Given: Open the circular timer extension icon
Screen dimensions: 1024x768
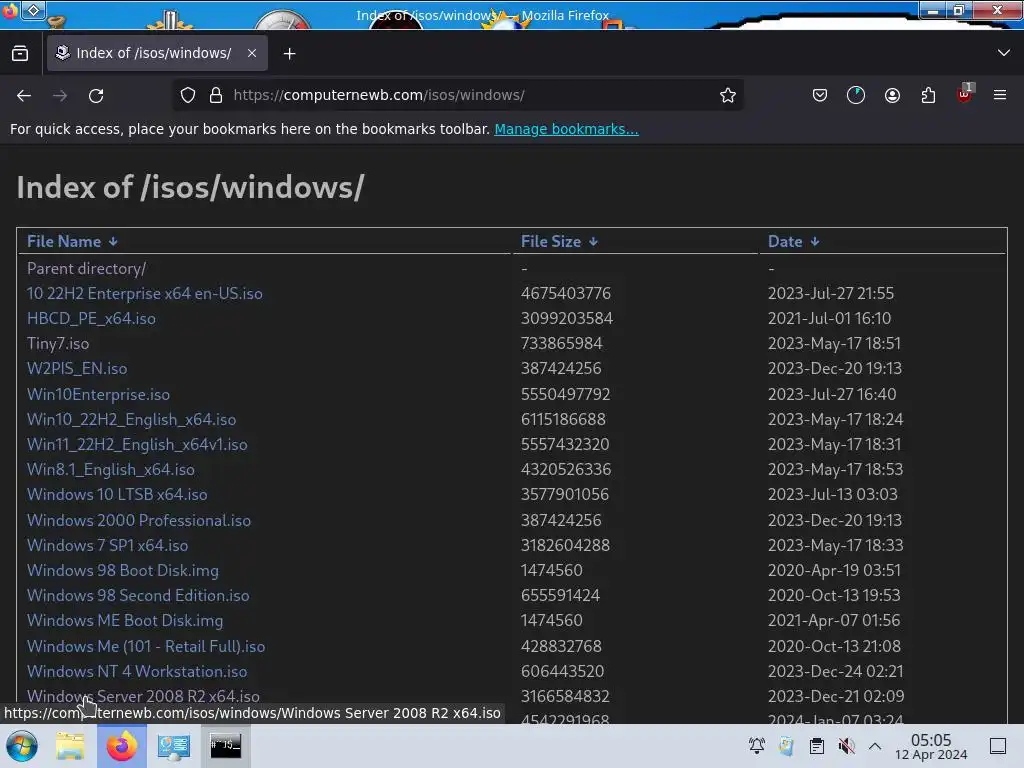Looking at the screenshot, I should pos(856,95).
